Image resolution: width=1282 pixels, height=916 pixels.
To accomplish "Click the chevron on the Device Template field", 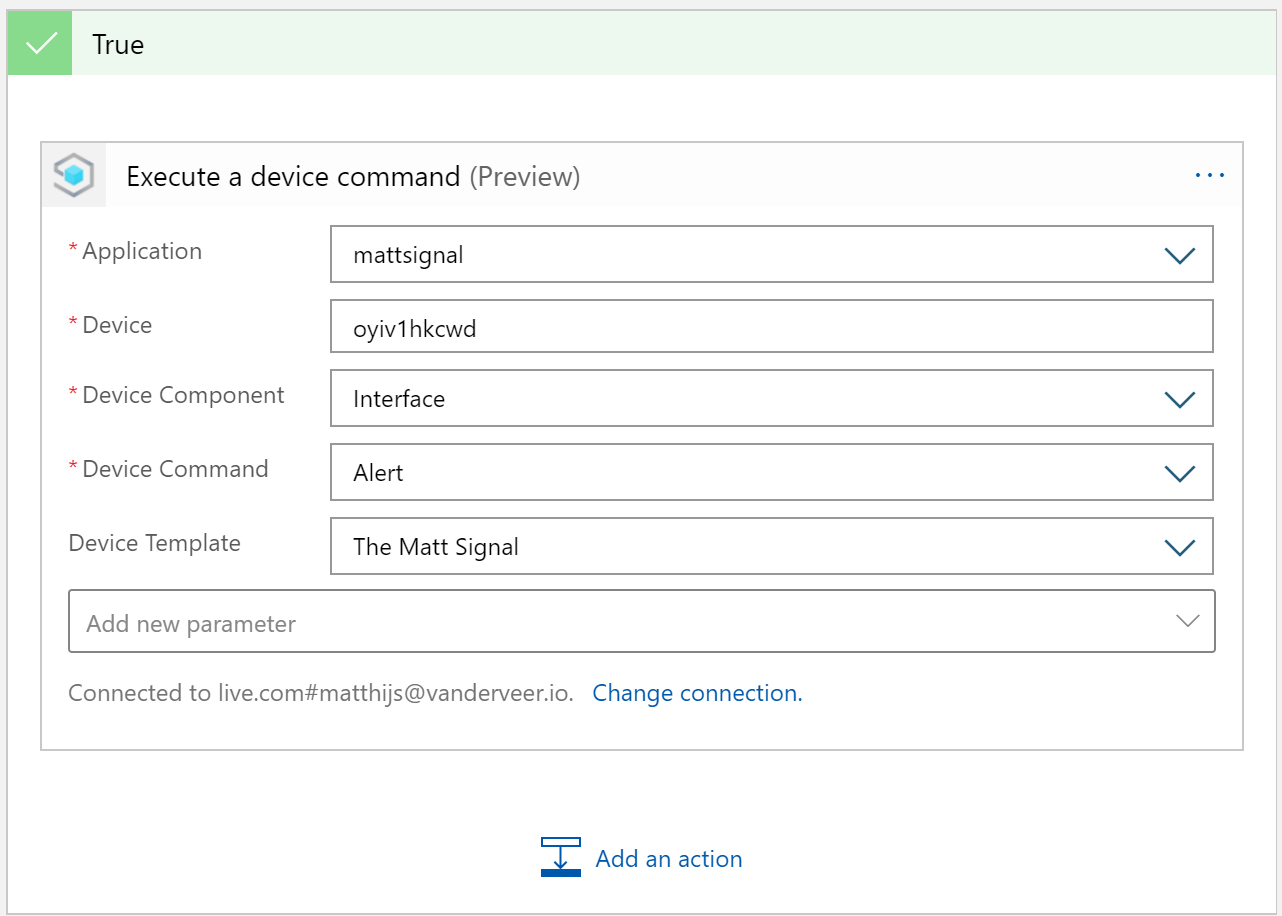I will point(1179,546).
